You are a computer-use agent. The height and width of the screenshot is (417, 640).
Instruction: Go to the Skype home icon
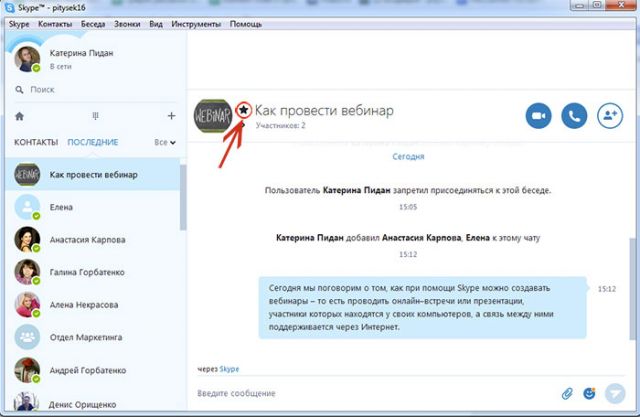[x=19, y=116]
